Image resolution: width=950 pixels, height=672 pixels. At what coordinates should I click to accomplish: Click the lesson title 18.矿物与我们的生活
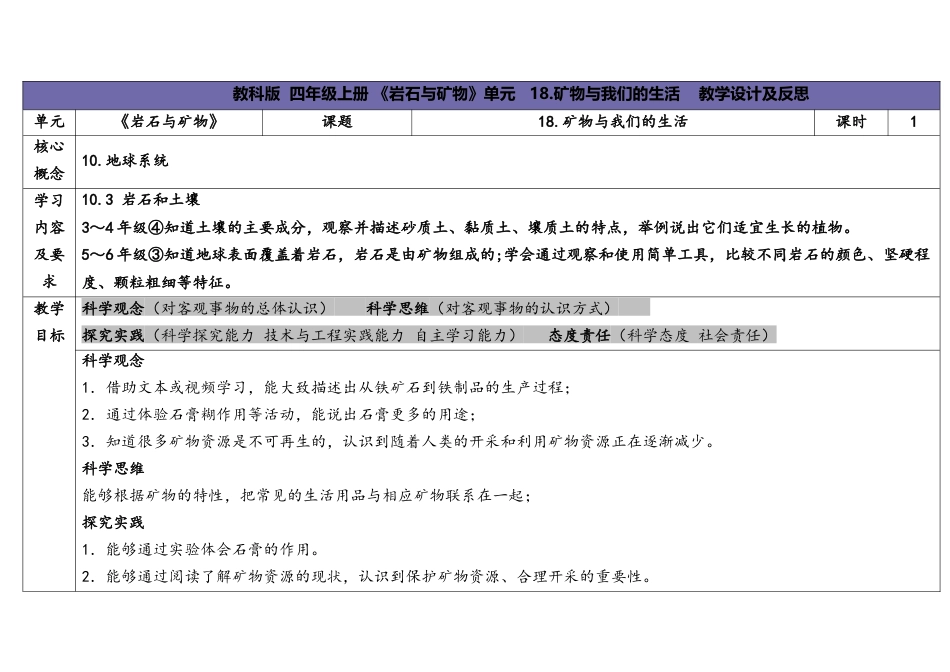613,122
